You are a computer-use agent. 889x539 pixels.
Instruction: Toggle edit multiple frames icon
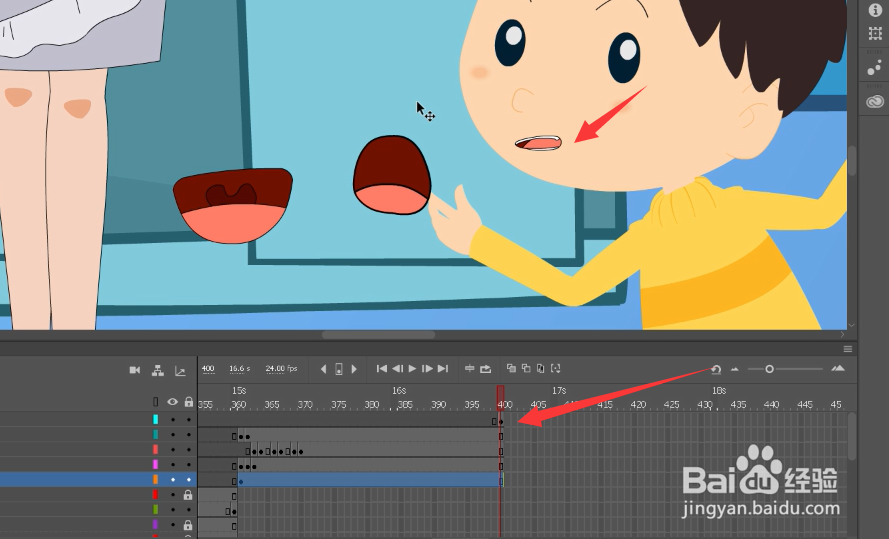(540, 368)
